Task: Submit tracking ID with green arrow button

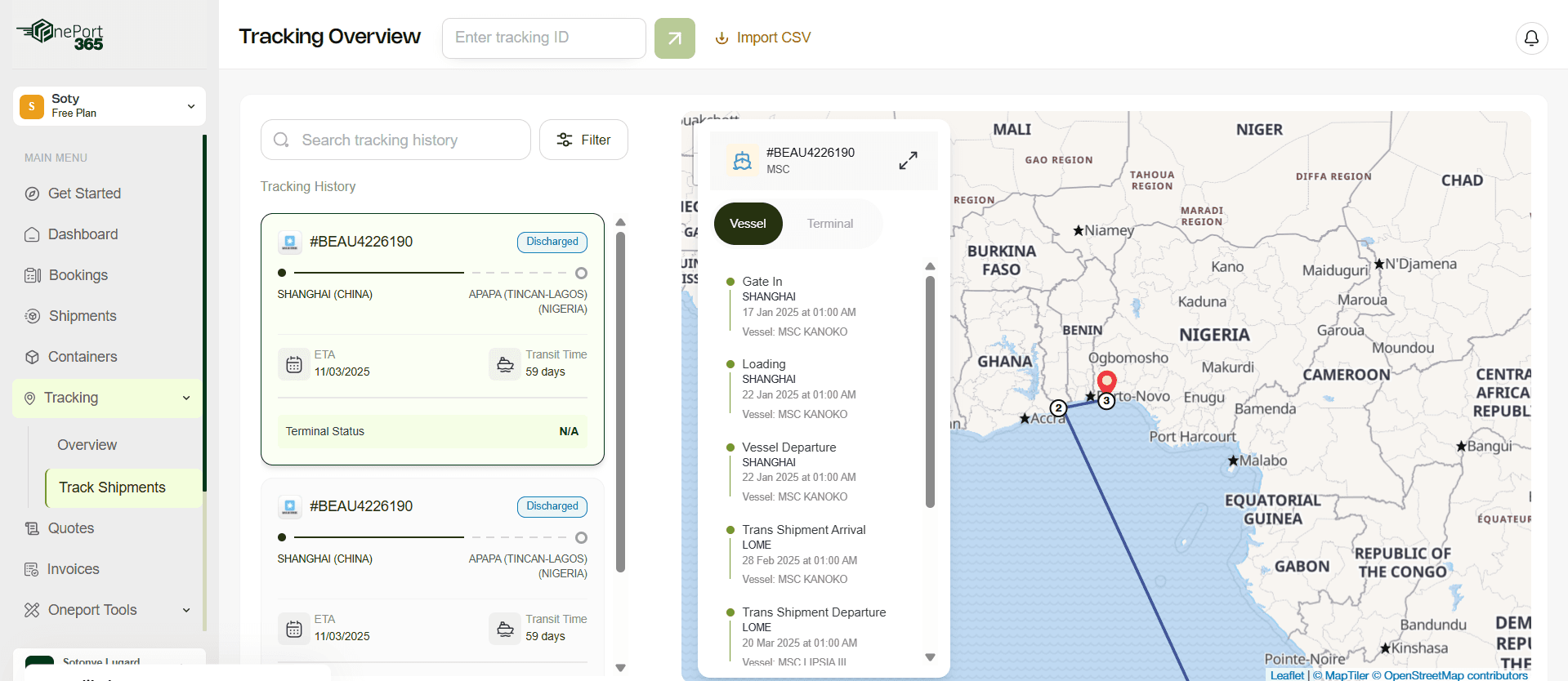Action: (675, 38)
